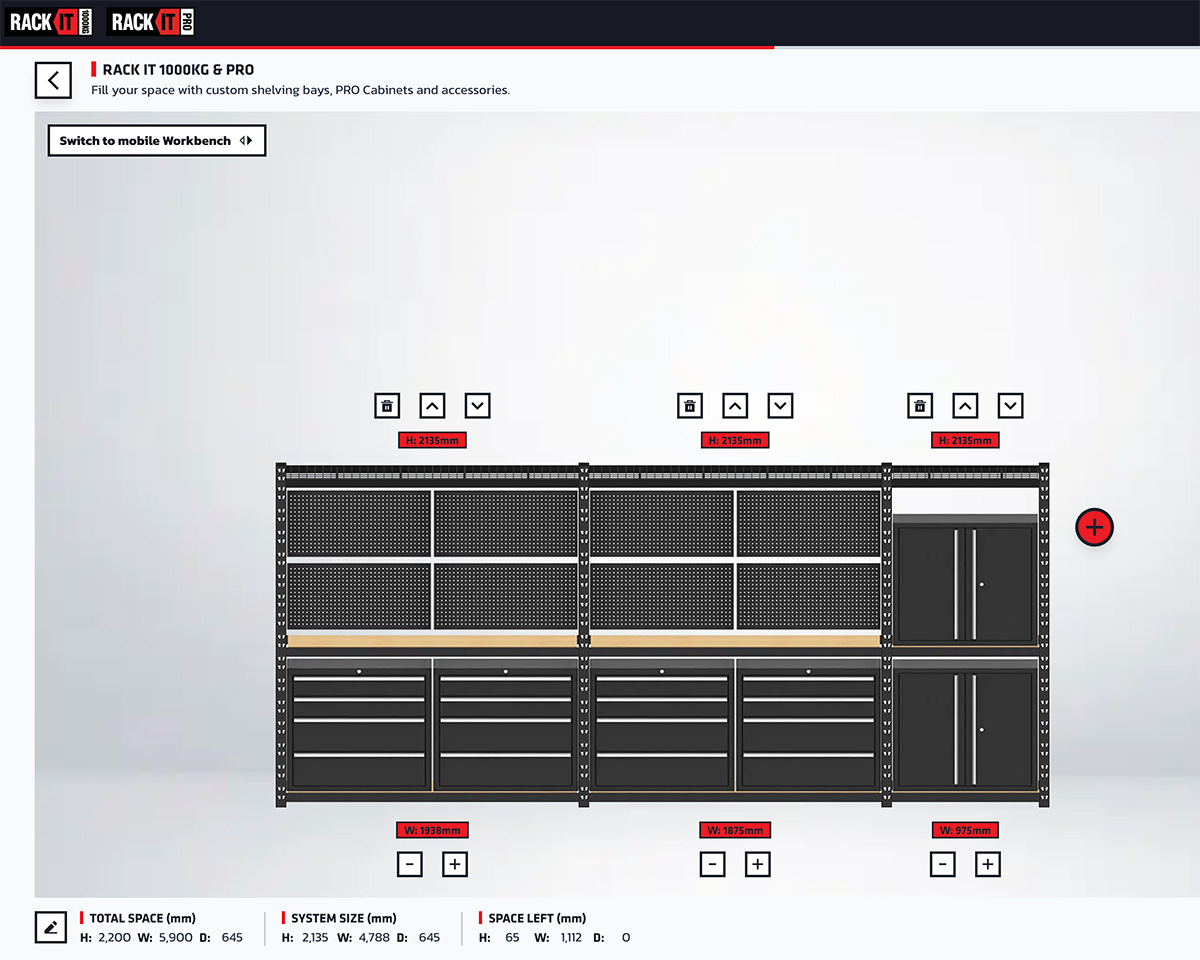Decrease height of the left bay
Screen dimensions: 1200x960
point(478,406)
